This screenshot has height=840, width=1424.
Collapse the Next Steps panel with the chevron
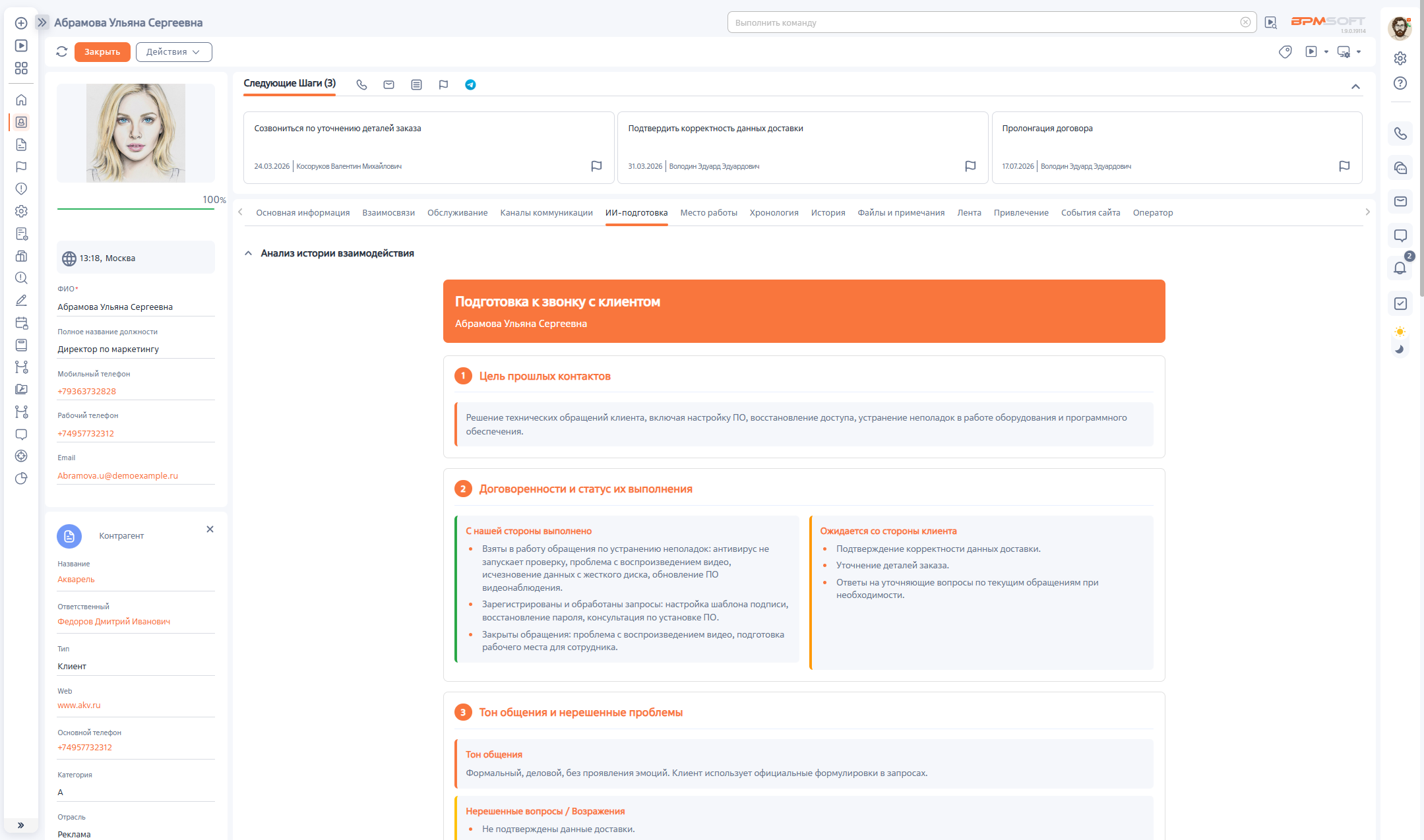point(1355,86)
